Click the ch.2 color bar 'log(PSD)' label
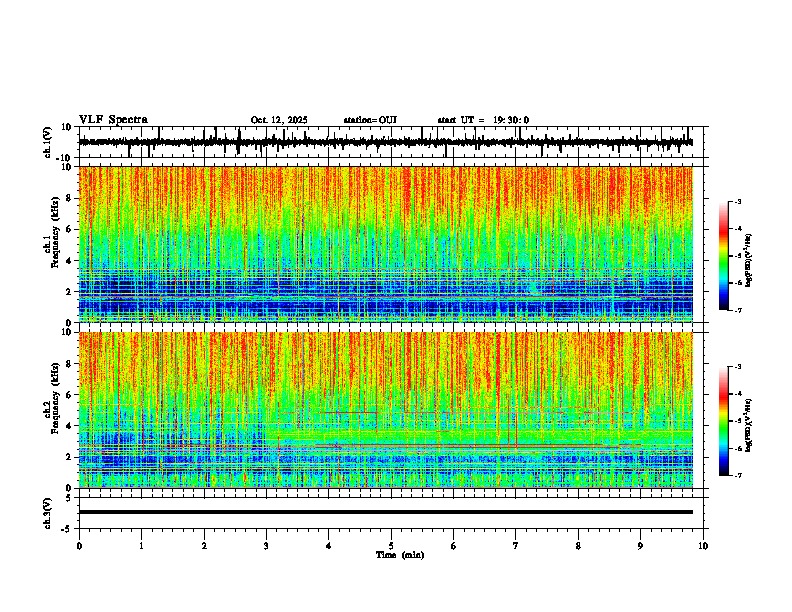Screen dimensions: 792x612 748,425
